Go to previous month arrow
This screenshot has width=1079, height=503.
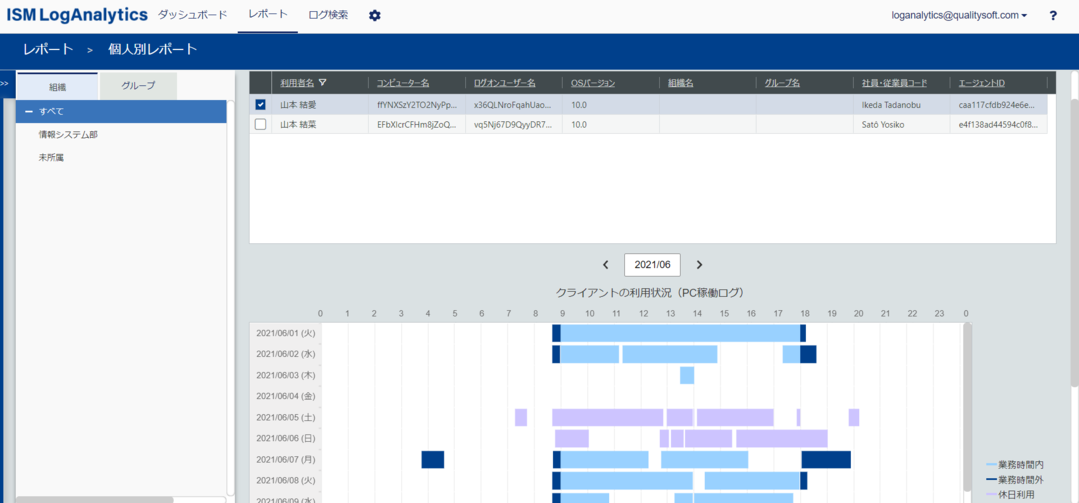click(x=606, y=265)
